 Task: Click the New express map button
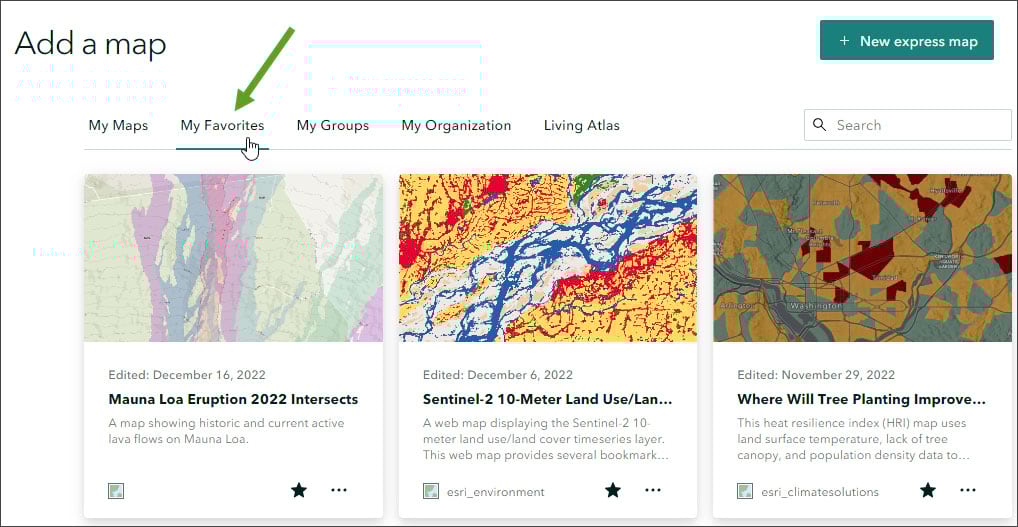(x=907, y=41)
